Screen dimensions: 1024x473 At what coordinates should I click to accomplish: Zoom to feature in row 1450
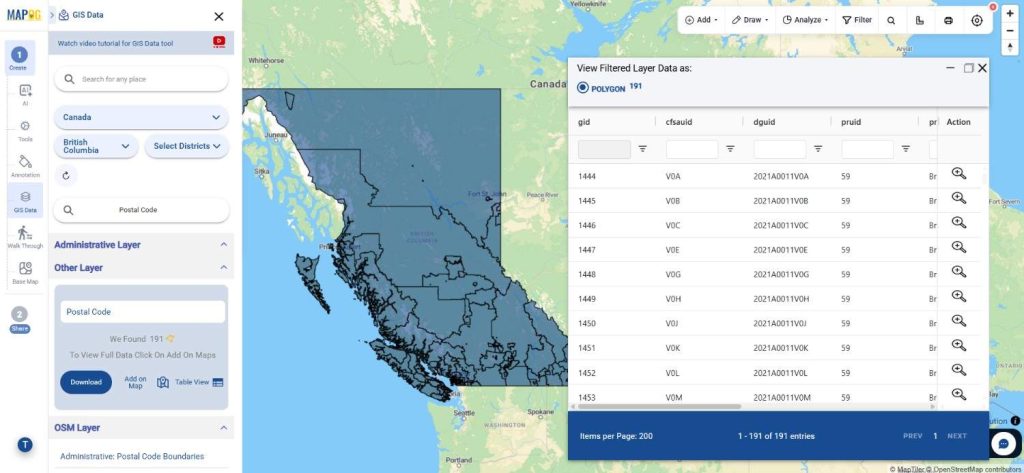(958, 321)
